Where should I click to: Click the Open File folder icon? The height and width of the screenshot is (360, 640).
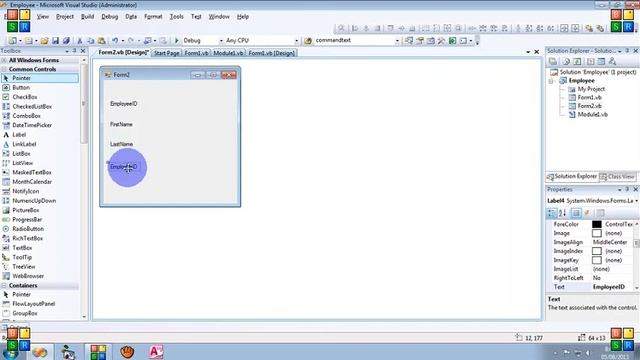44,40
